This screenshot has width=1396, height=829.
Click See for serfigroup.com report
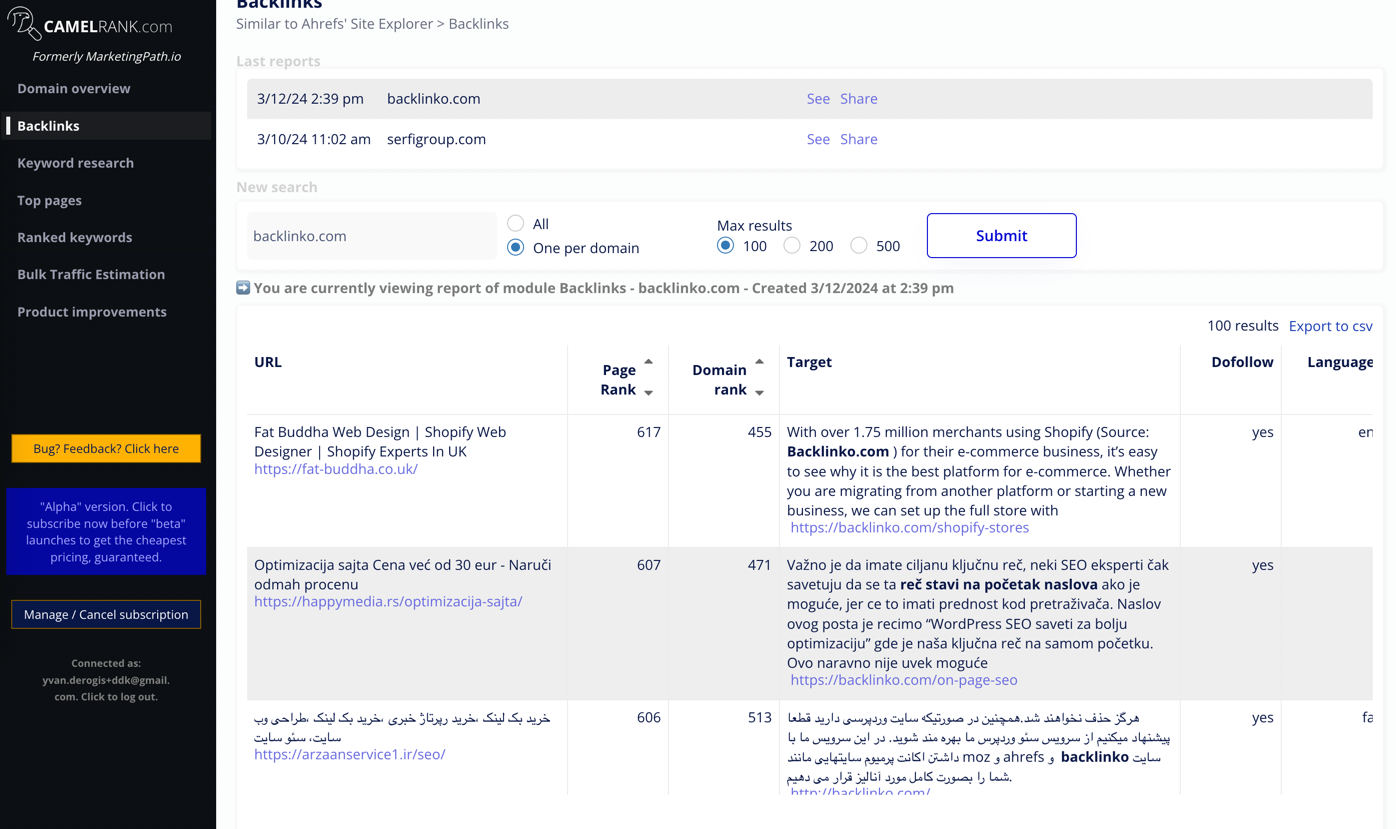pos(818,139)
